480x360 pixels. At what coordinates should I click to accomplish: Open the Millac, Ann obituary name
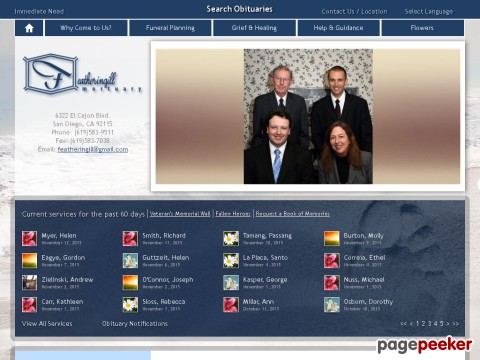[x=258, y=302]
